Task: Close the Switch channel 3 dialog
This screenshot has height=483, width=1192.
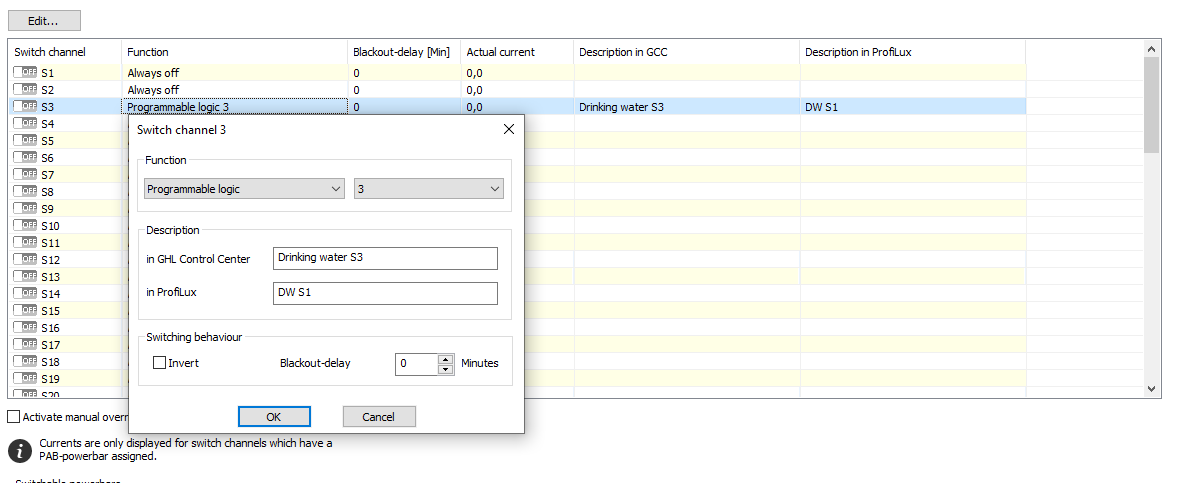Action: [509, 129]
